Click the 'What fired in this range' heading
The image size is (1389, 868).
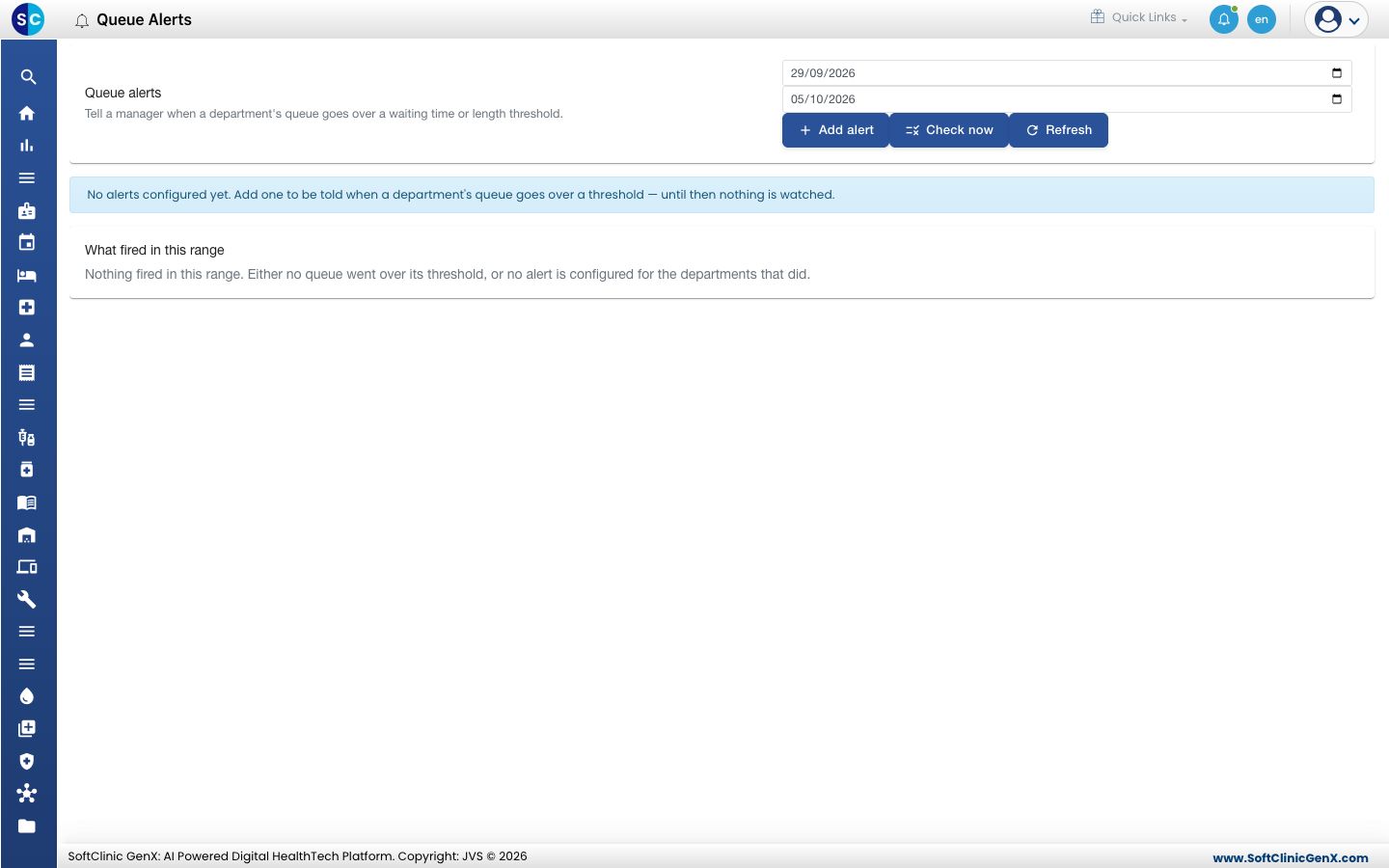tap(154, 250)
